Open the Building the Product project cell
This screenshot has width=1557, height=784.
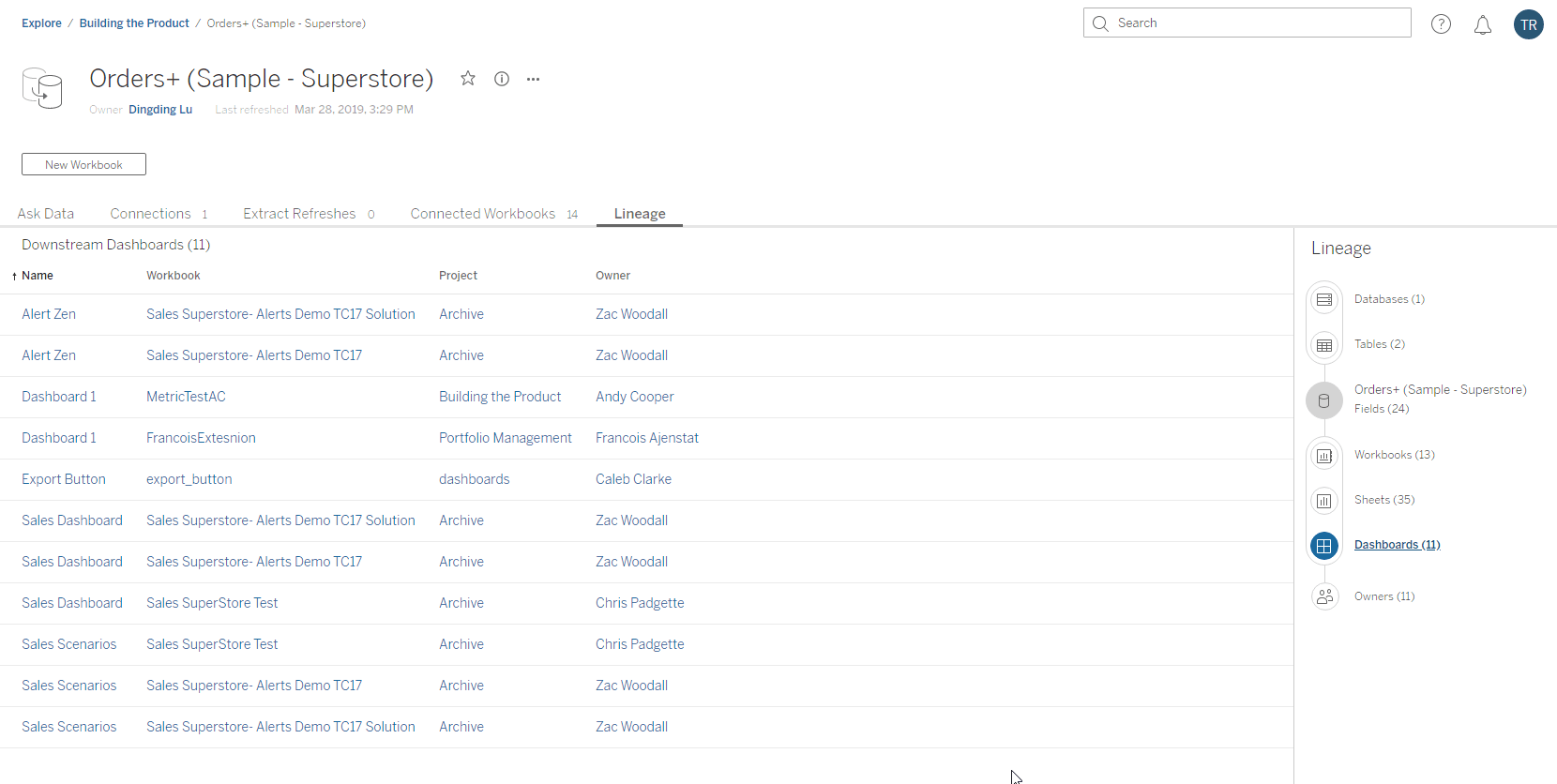click(x=500, y=397)
